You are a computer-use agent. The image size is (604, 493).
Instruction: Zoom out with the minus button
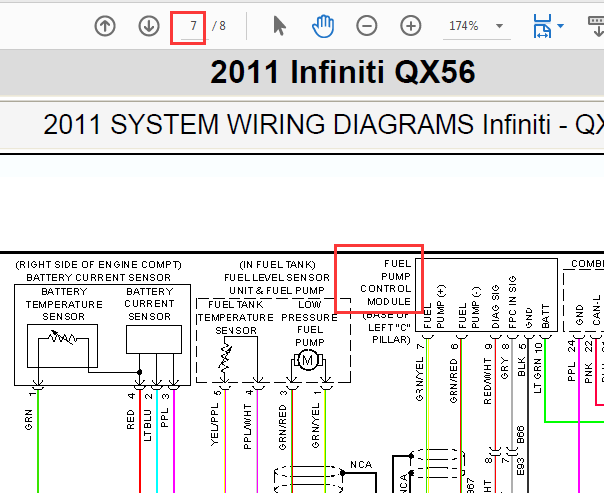[367, 26]
